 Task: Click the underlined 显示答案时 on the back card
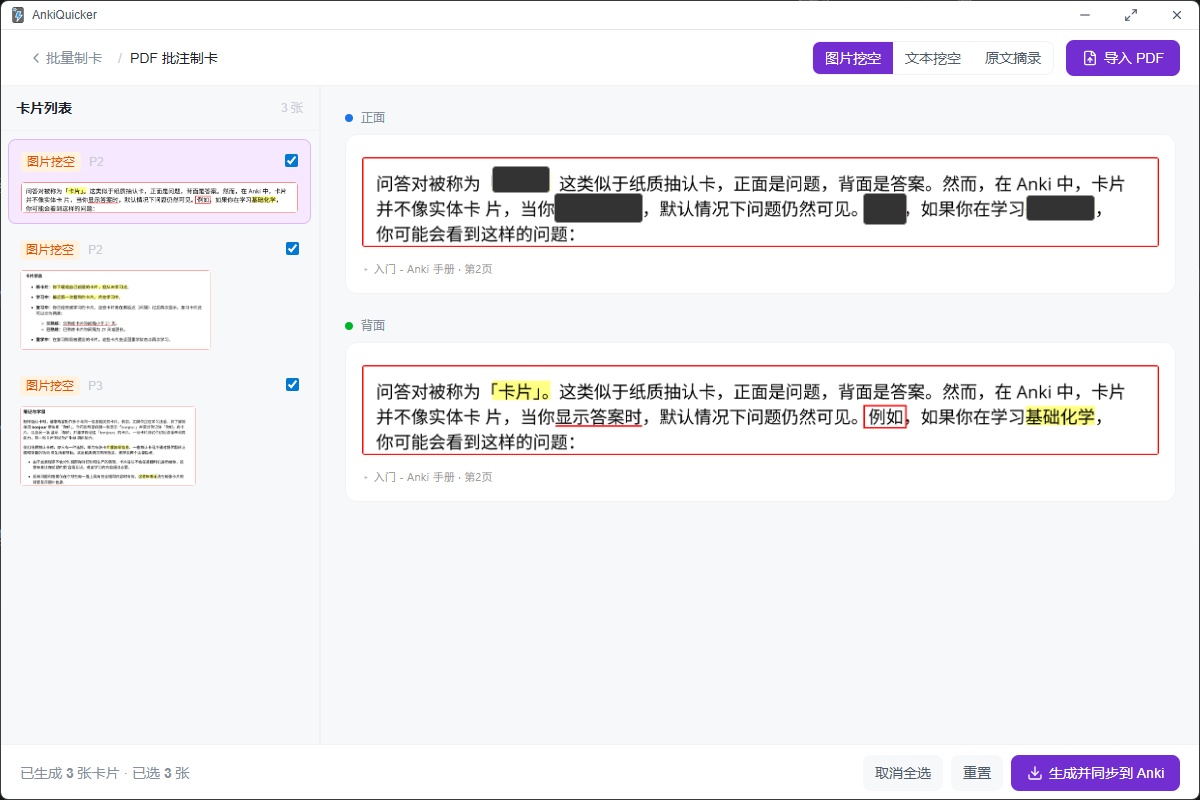point(598,417)
